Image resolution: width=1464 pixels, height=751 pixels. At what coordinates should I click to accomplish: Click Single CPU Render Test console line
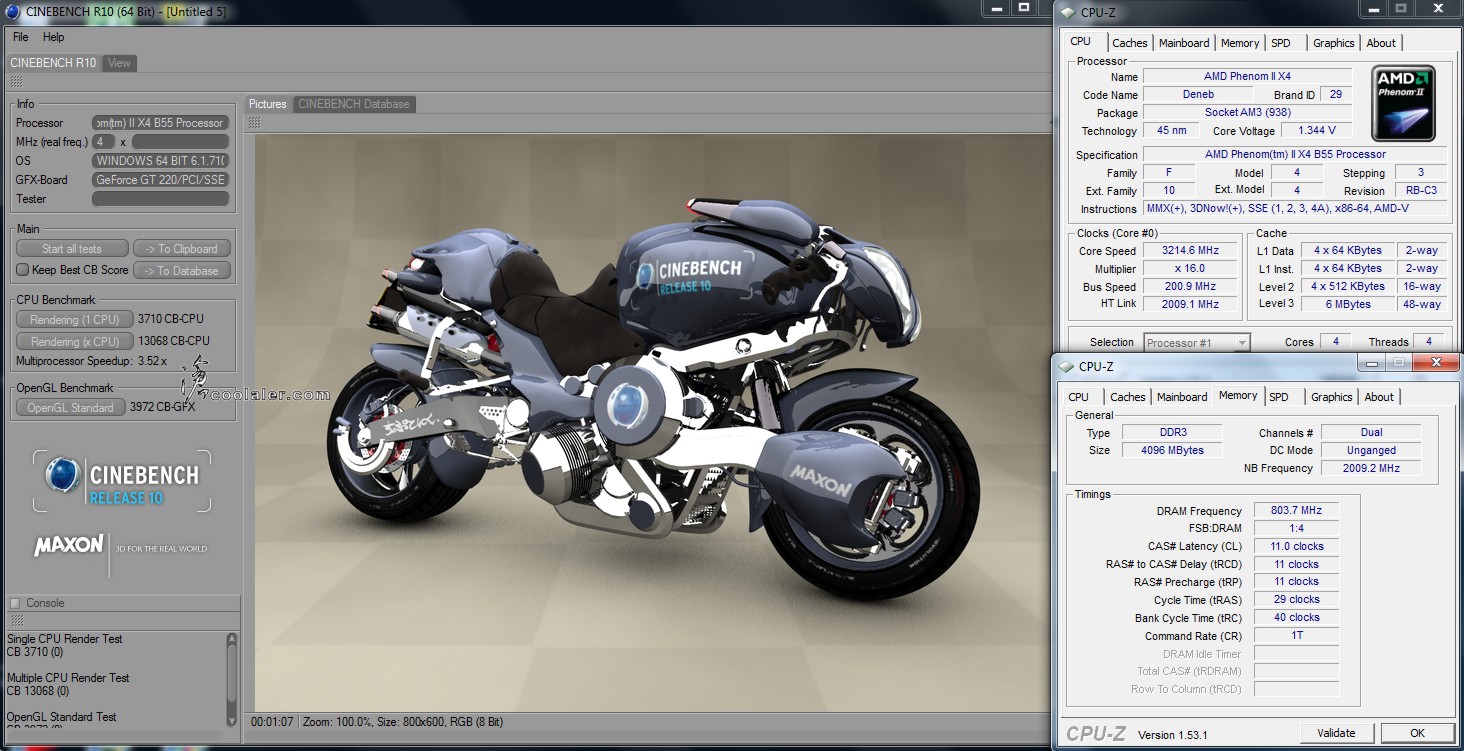(x=65, y=638)
